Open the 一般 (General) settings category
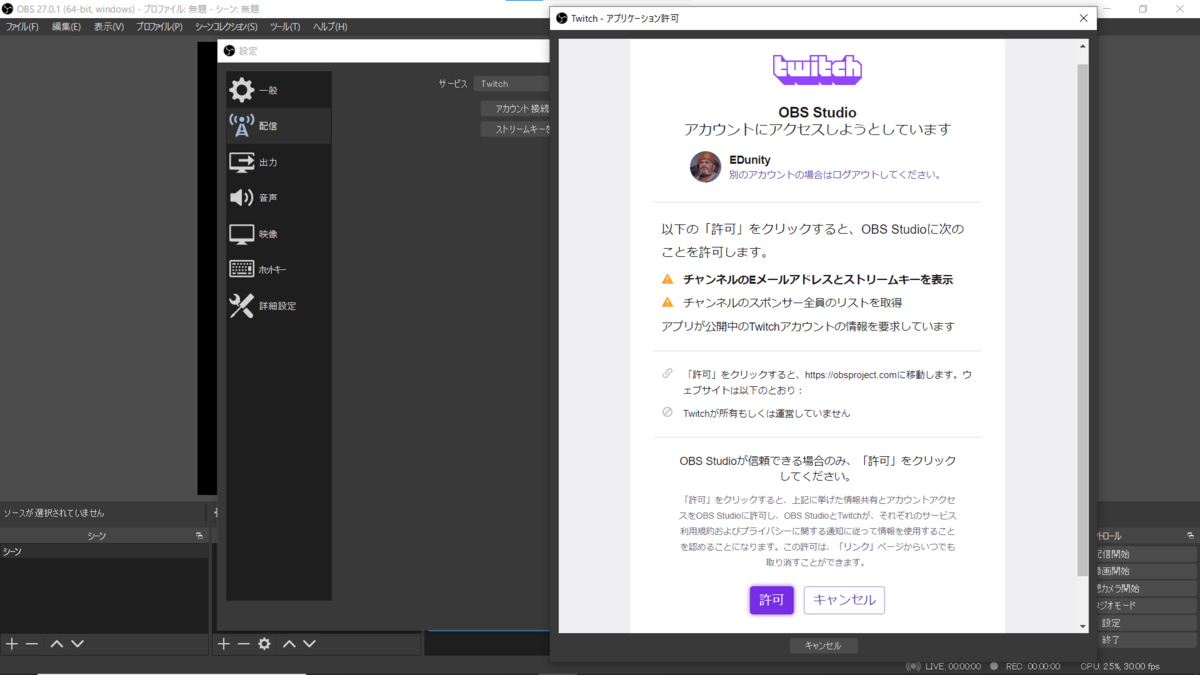This screenshot has width=1200, height=675. click(278, 90)
